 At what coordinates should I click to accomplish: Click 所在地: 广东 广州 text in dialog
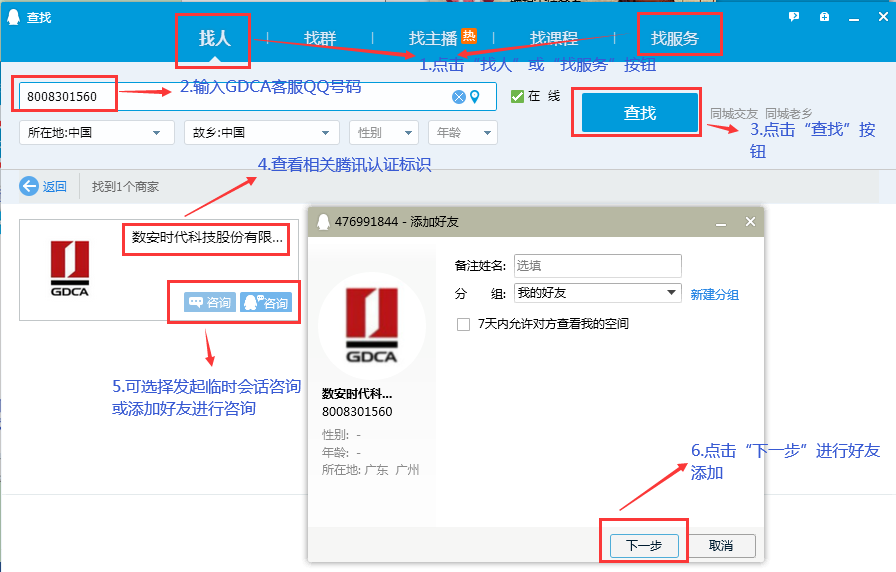(370, 470)
